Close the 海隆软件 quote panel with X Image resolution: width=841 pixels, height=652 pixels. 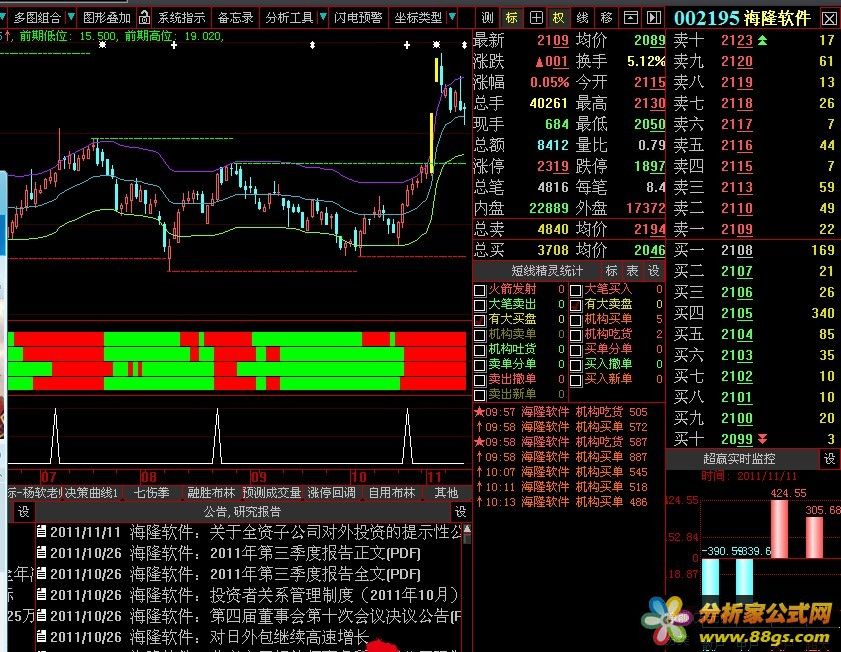[x=829, y=19]
